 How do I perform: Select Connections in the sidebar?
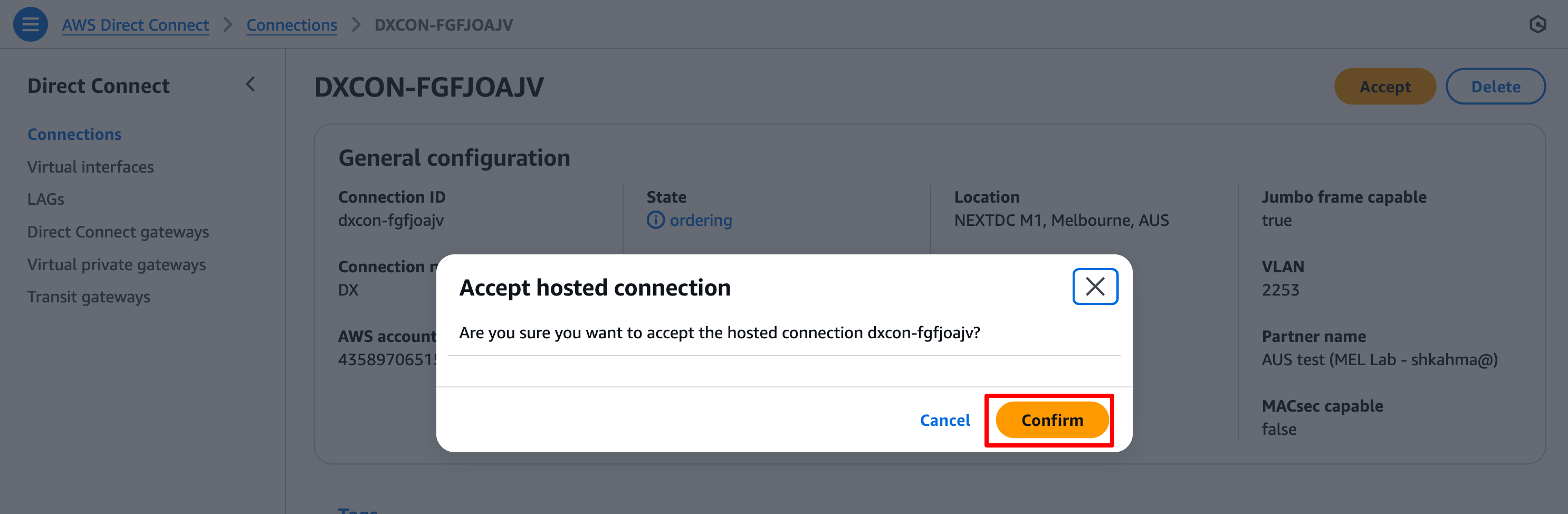pos(74,134)
